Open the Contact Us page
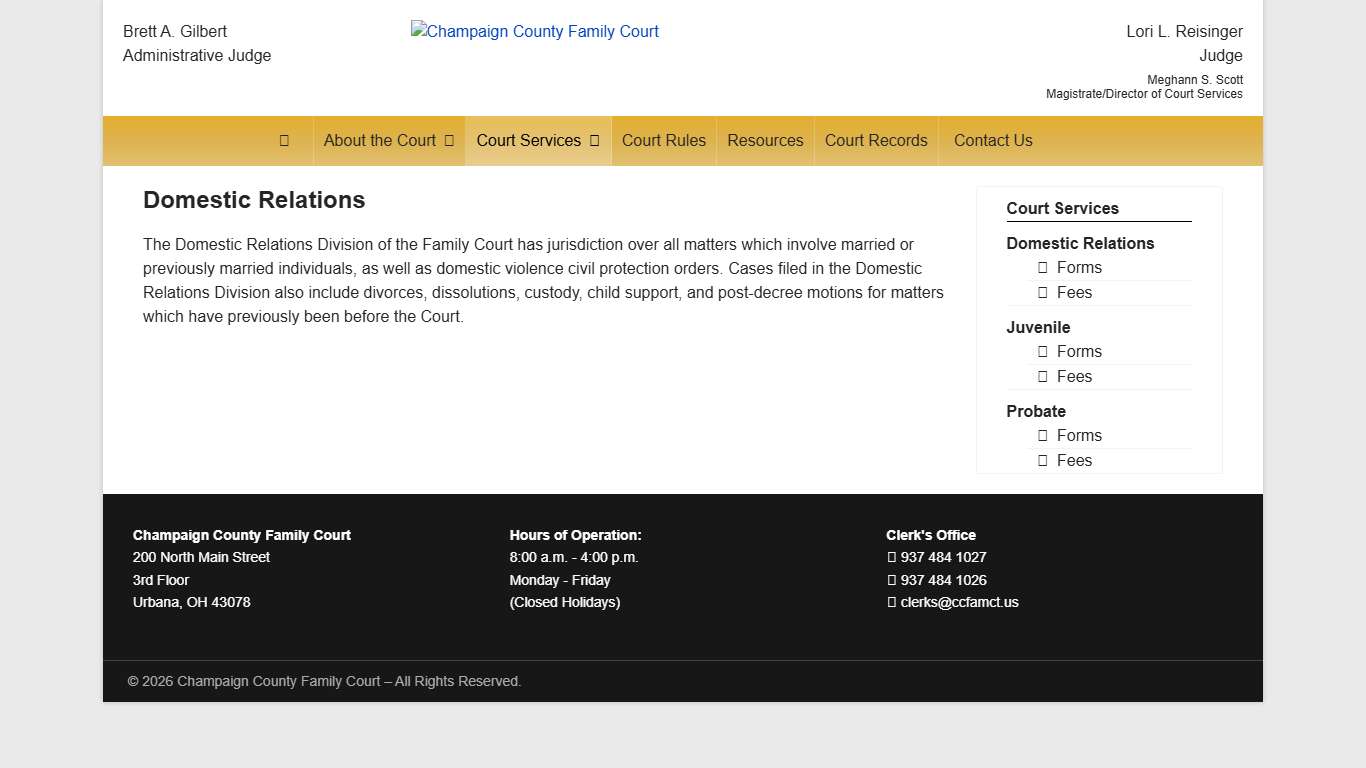Viewport: 1366px width, 768px height. (x=992, y=141)
